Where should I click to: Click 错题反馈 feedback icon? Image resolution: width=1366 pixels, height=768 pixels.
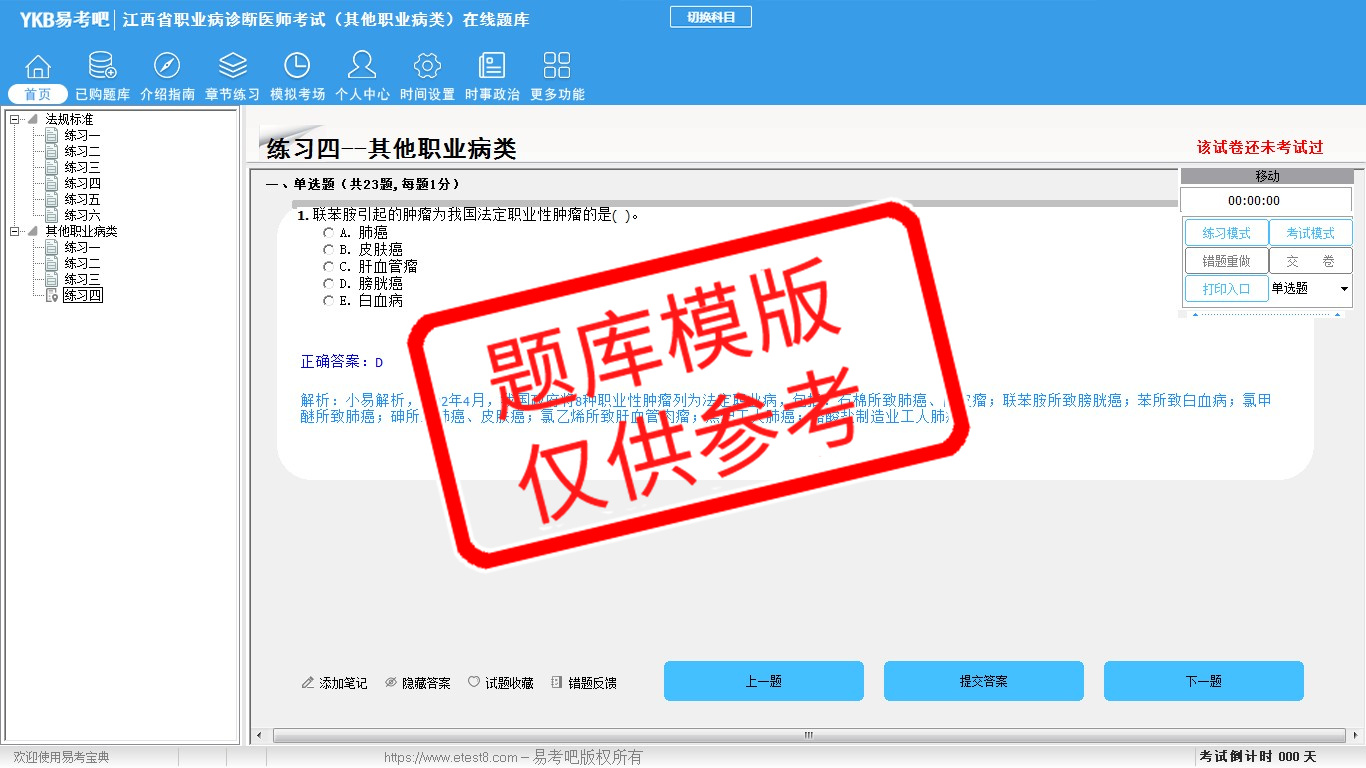pyautogui.click(x=557, y=683)
